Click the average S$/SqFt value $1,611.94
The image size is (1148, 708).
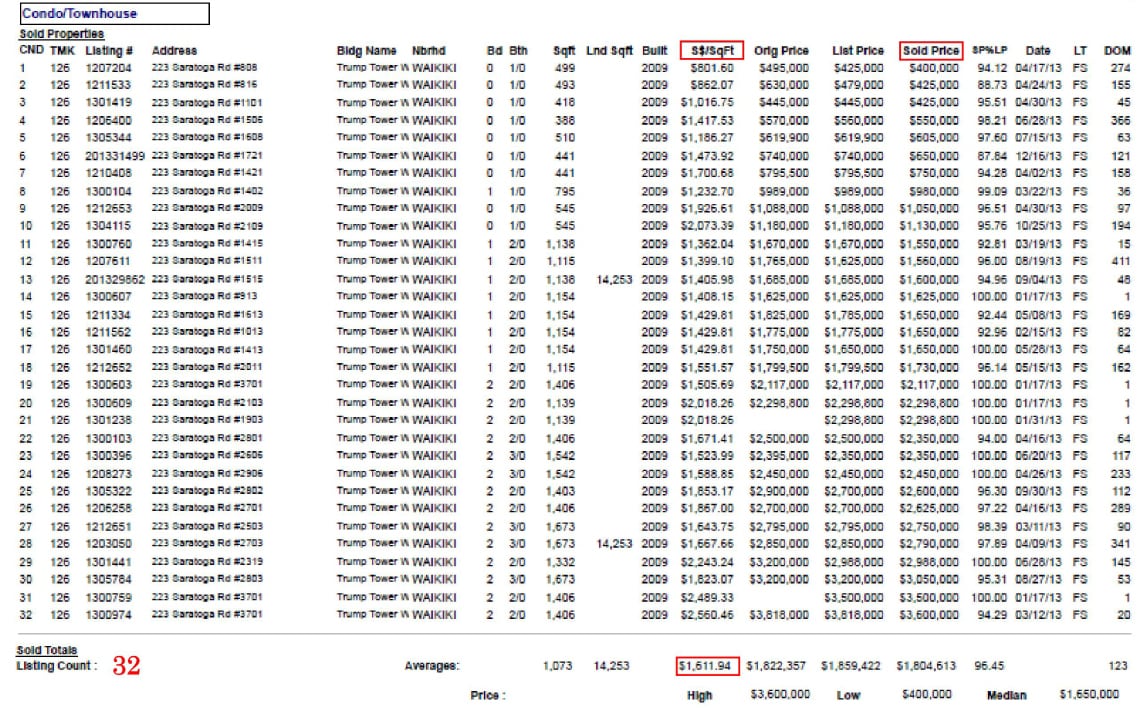click(x=707, y=666)
